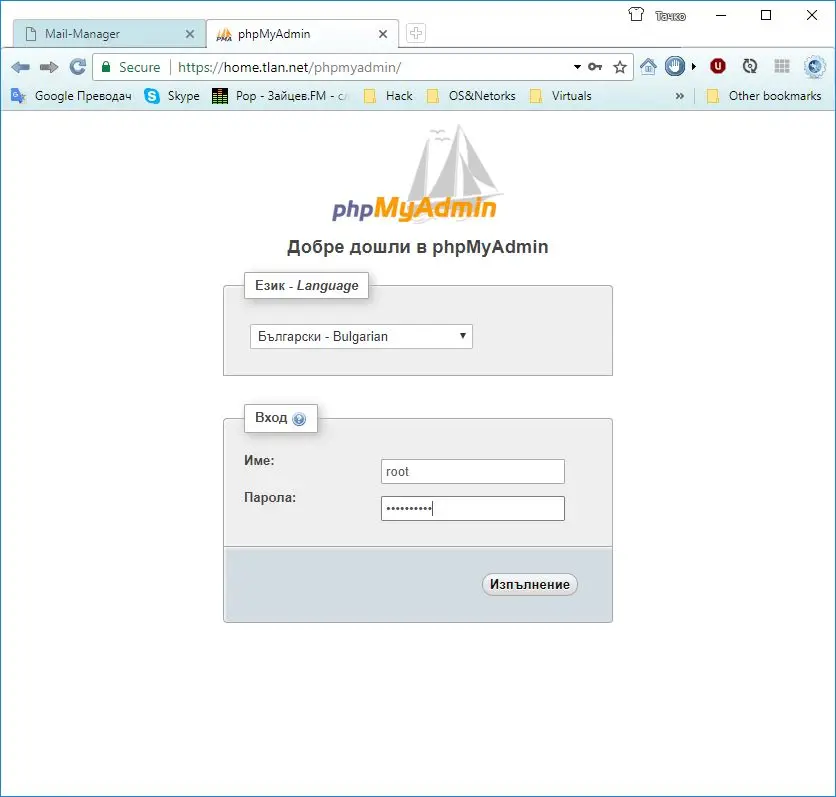836x797 pixels.
Task: Click the home extension icon in toolbar
Action: [648, 67]
